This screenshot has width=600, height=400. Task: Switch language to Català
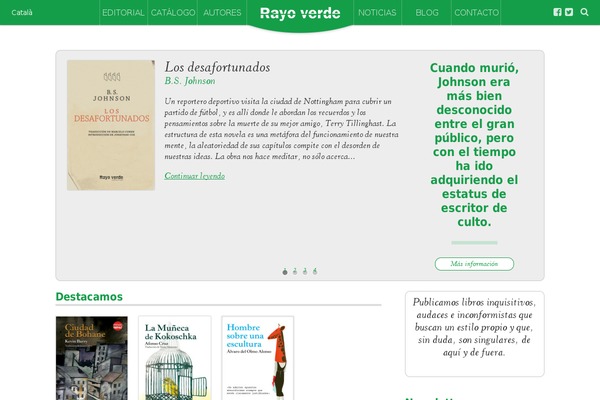[x=22, y=13]
